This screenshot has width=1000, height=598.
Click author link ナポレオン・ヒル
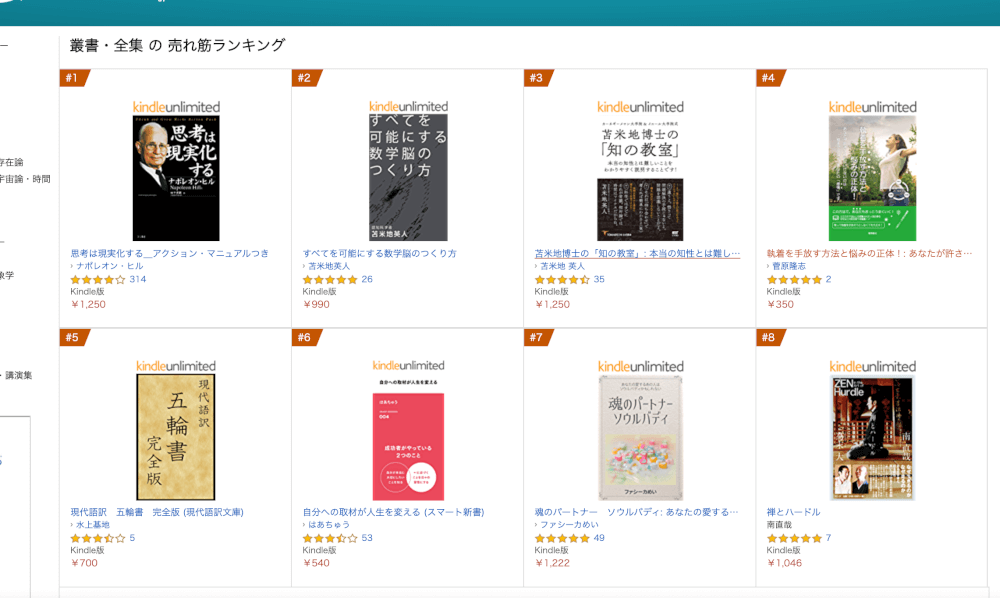[109, 266]
